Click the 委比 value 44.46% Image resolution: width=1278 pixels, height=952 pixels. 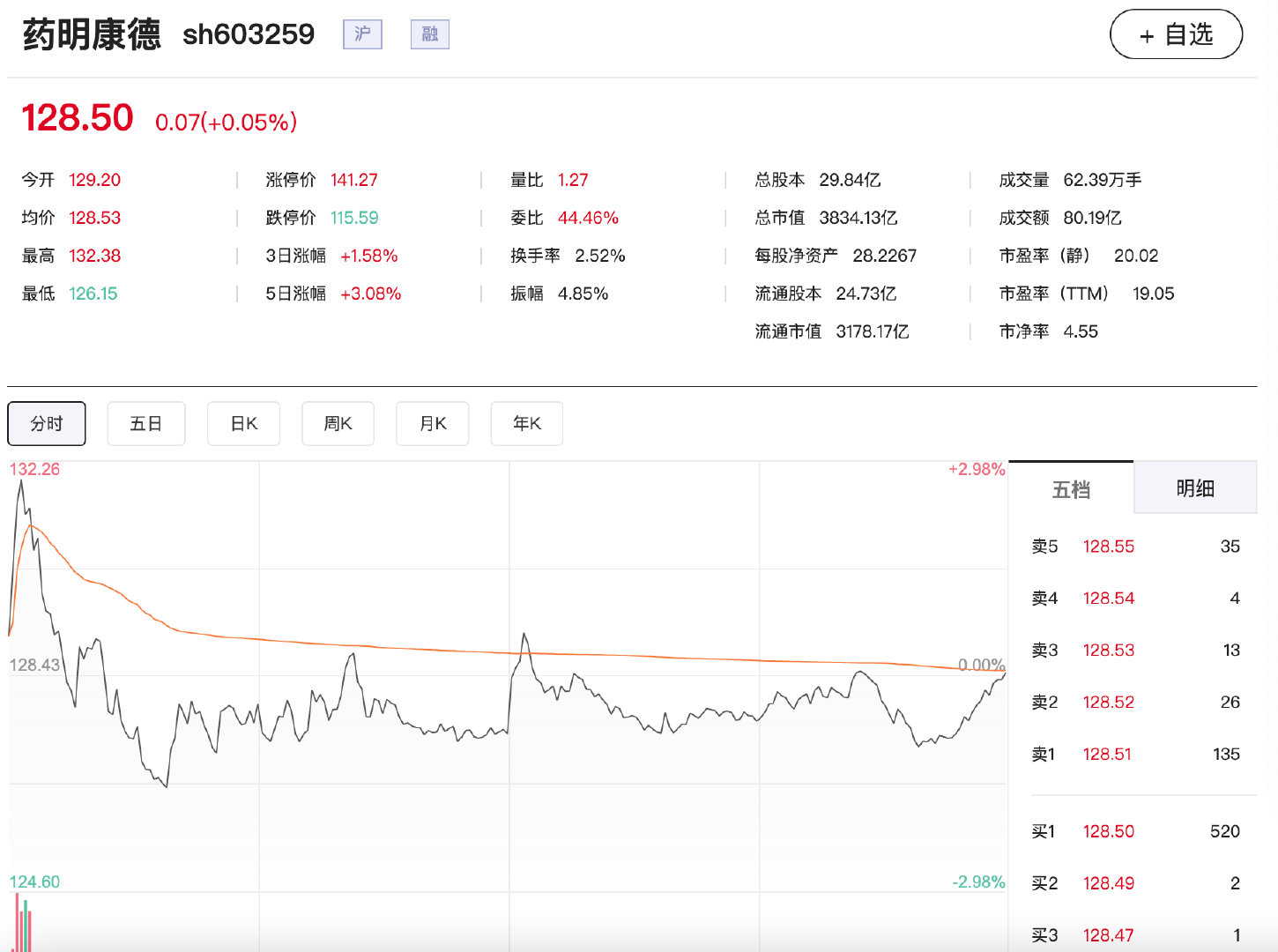point(588,218)
